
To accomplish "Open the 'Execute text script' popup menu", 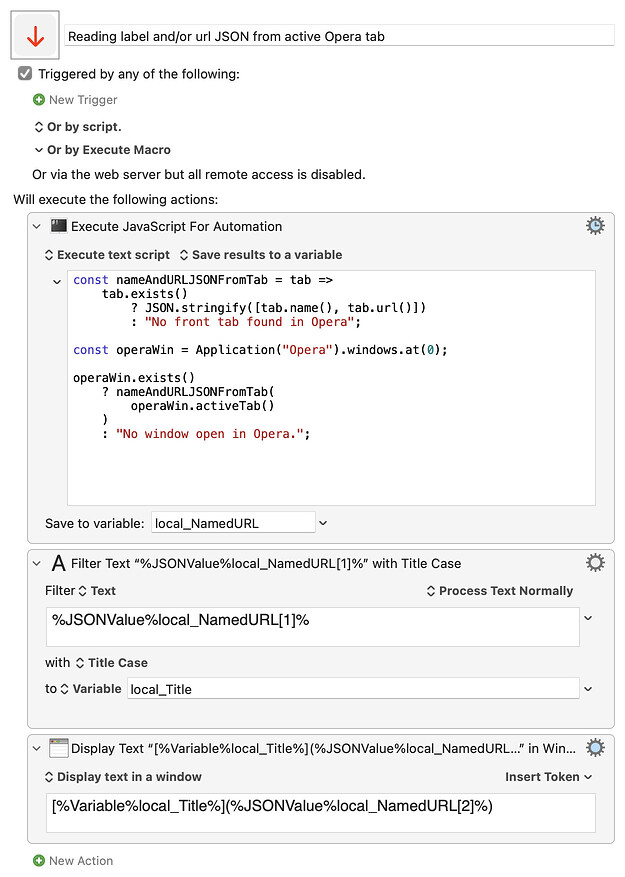I will (x=107, y=255).
